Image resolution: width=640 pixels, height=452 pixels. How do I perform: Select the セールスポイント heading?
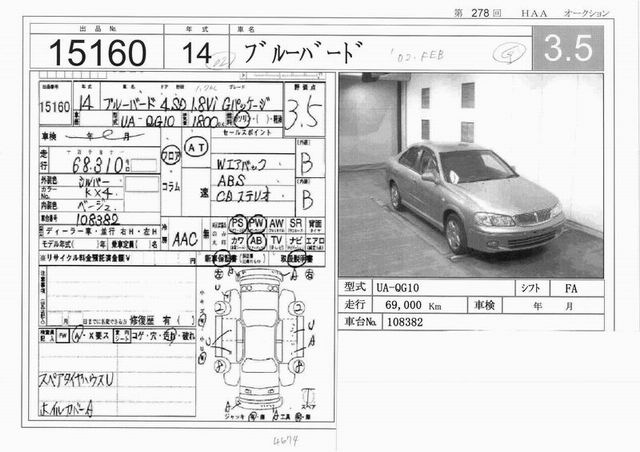click(x=247, y=133)
